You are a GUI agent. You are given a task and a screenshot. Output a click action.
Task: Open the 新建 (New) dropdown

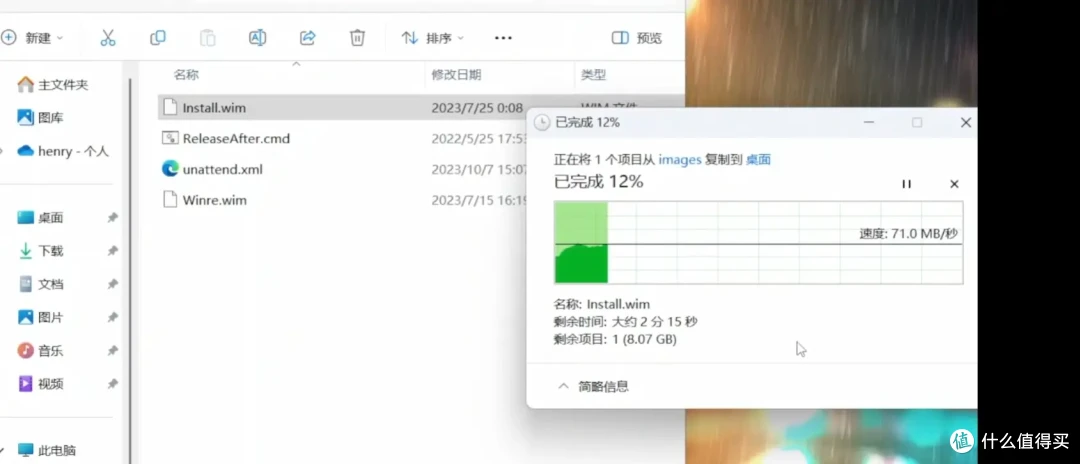(x=32, y=38)
